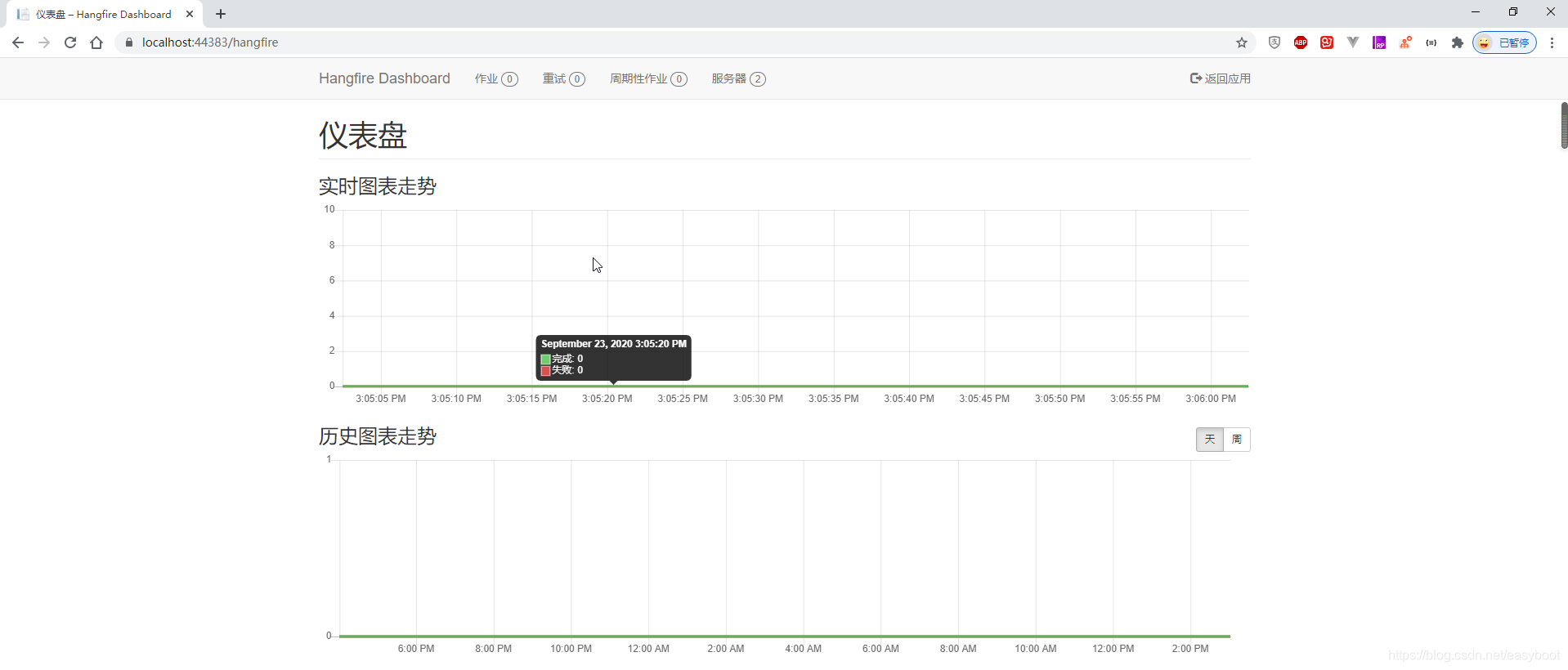
Task: Click the 3:06:00 PM axis label
Action: (1211, 399)
